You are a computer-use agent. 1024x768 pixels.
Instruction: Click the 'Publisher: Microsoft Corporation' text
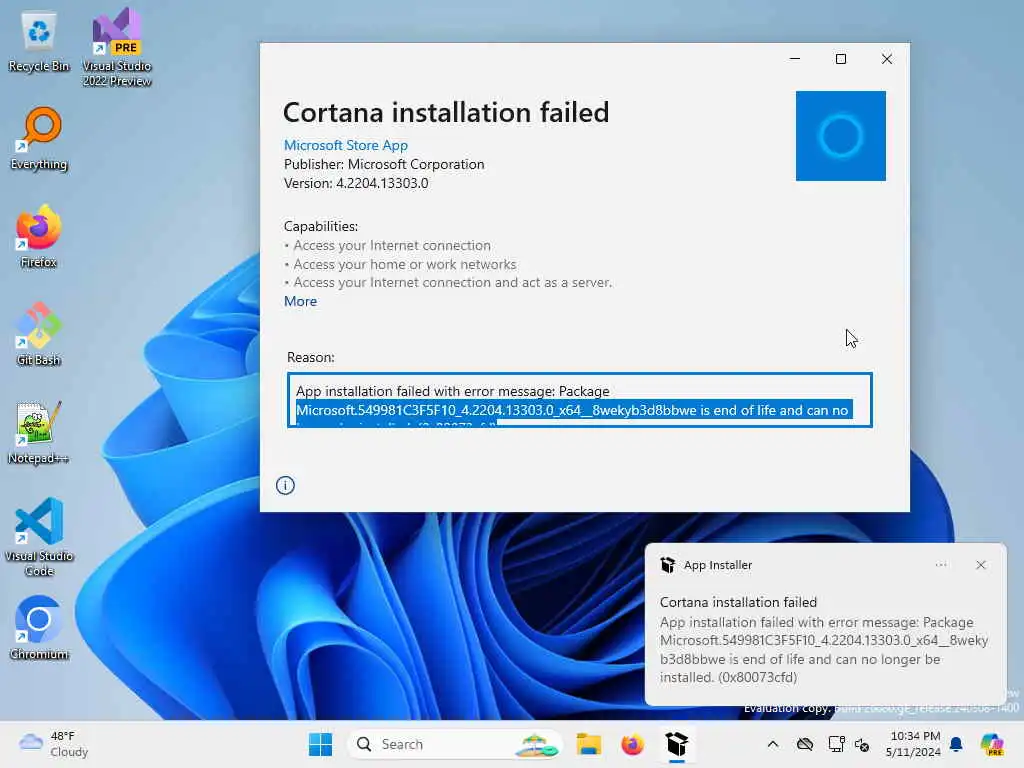coord(384,165)
